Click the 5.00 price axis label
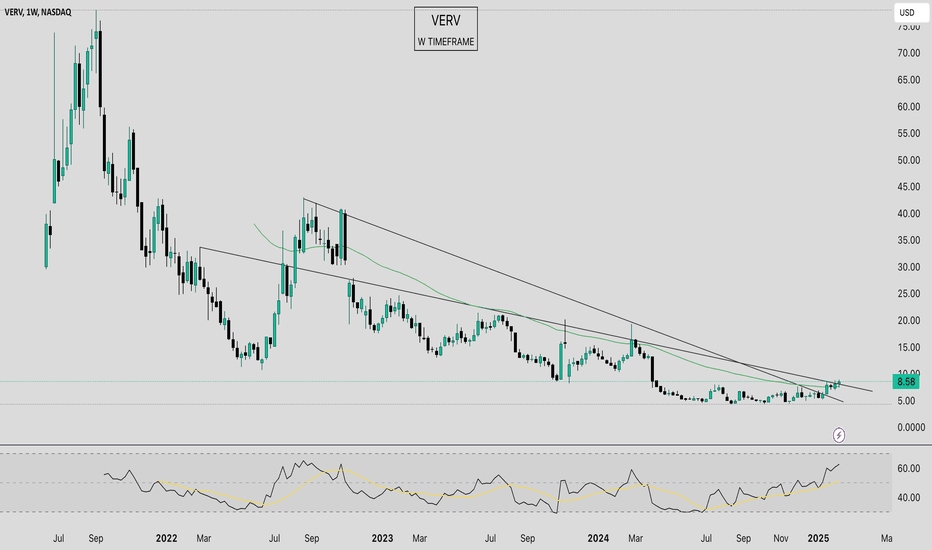 (x=906, y=401)
